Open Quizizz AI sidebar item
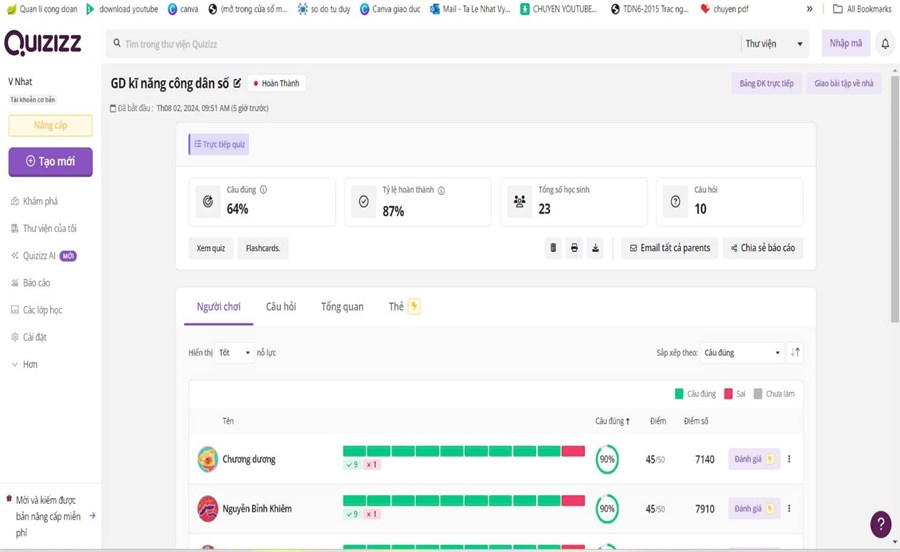Viewport: 900px width, 552px height. (43, 255)
